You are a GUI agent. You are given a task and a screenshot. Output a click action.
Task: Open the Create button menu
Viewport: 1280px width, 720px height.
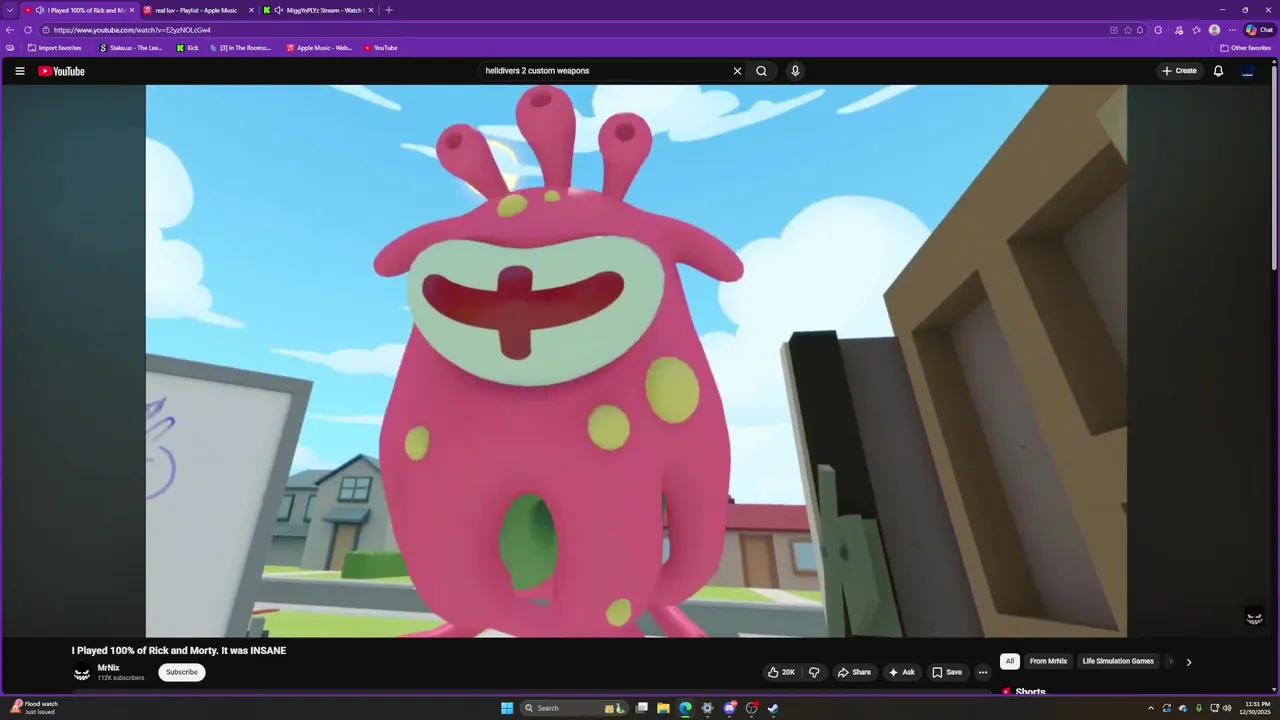[x=1179, y=71]
